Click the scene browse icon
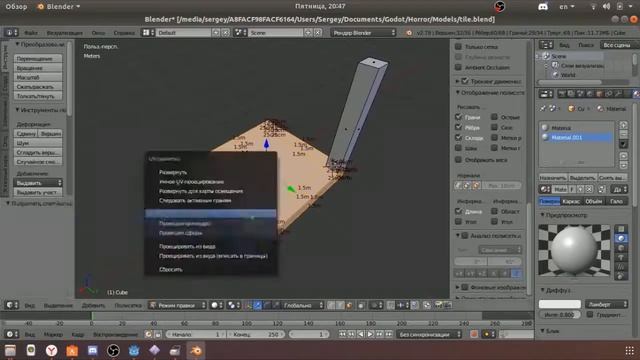This screenshot has width=640, height=360. pos(239,32)
